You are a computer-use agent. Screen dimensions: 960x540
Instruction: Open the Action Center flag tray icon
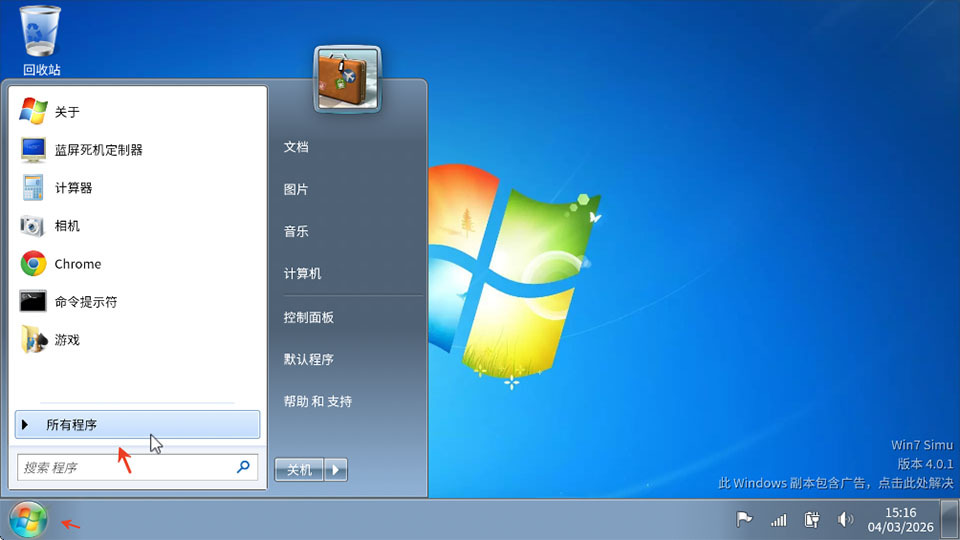[x=744, y=520]
